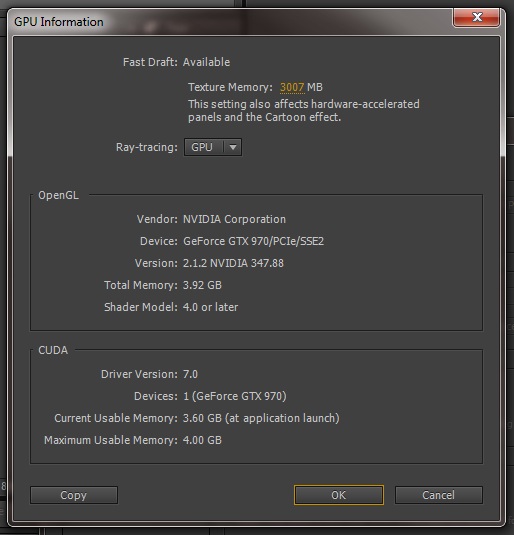The image size is (514, 535).
Task: Click the '4.00 GB' maximum usable memory
Action: pyautogui.click(x=202, y=440)
